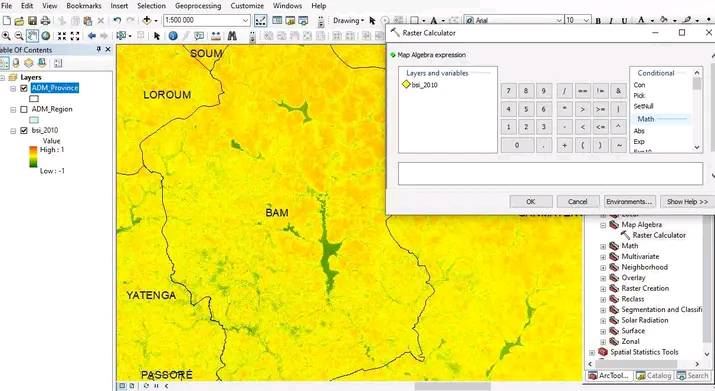
Task: Open a map file with Open icon
Action: pos(19,21)
